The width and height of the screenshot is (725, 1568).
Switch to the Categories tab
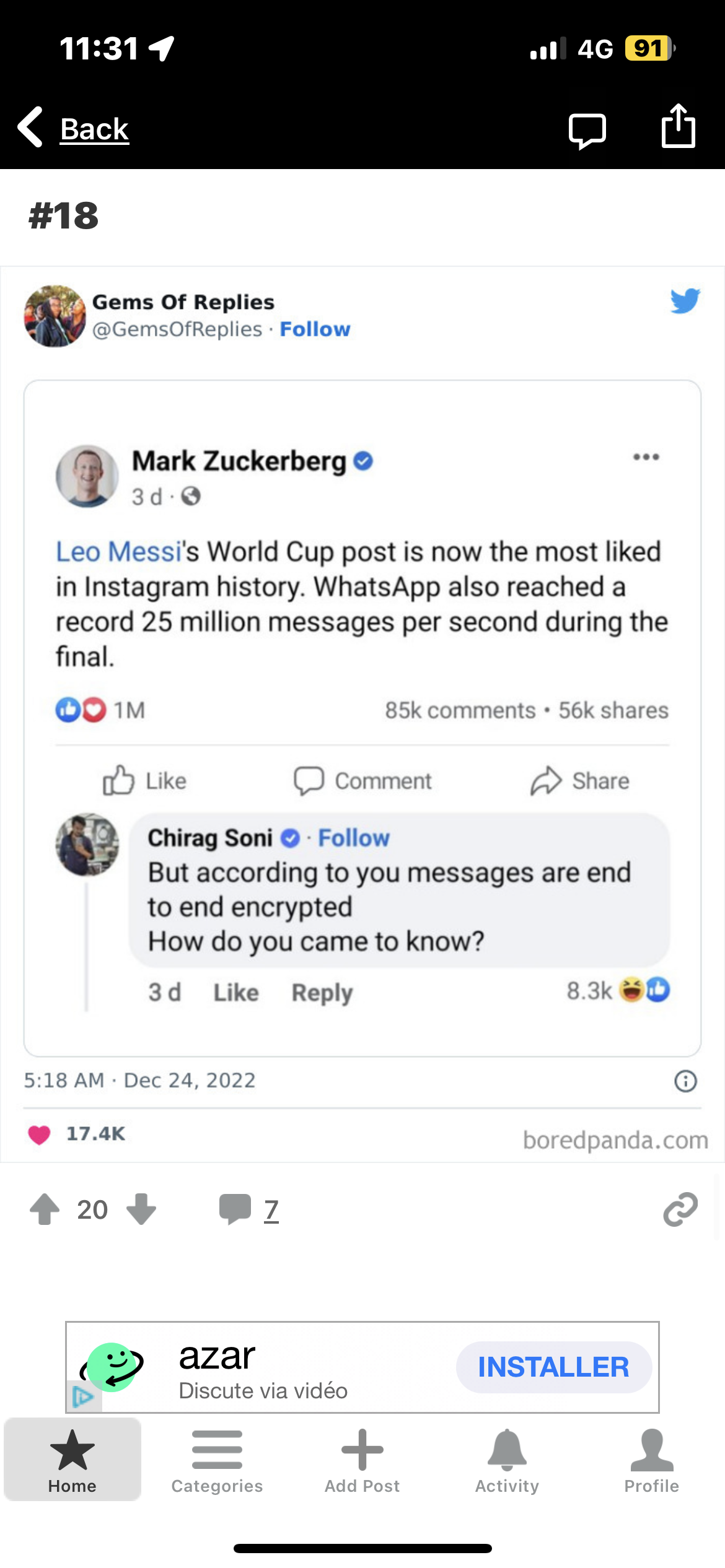pos(217,1461)
